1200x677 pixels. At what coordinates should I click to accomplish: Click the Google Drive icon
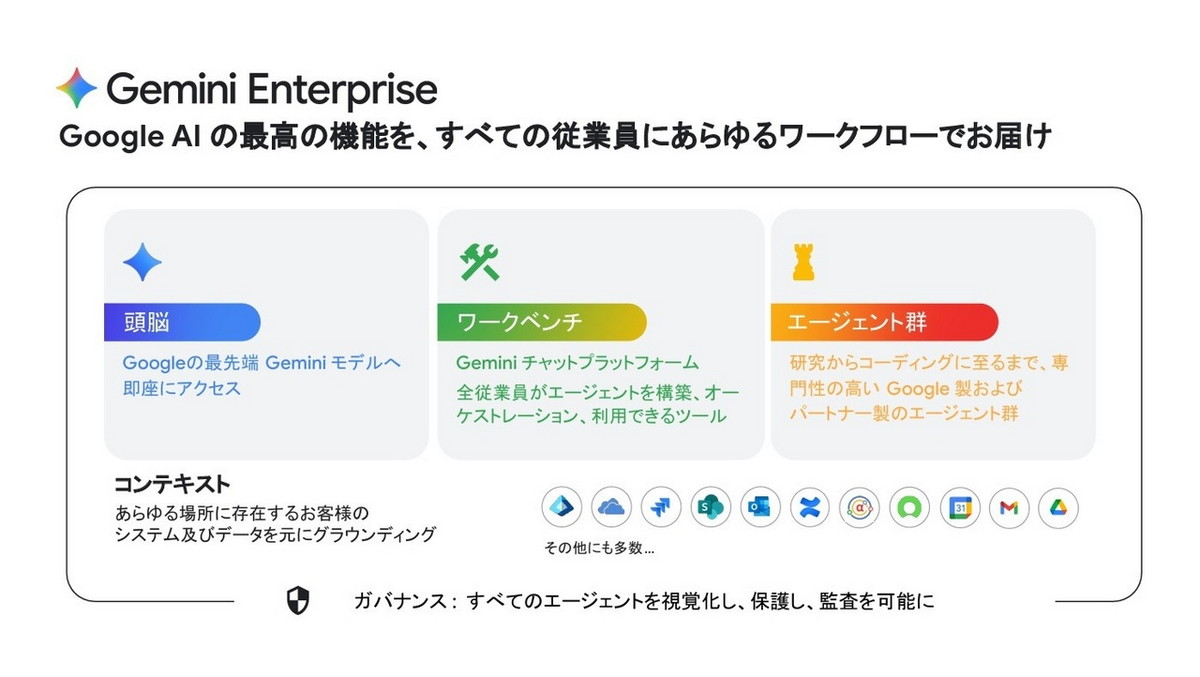(1058, 508)
